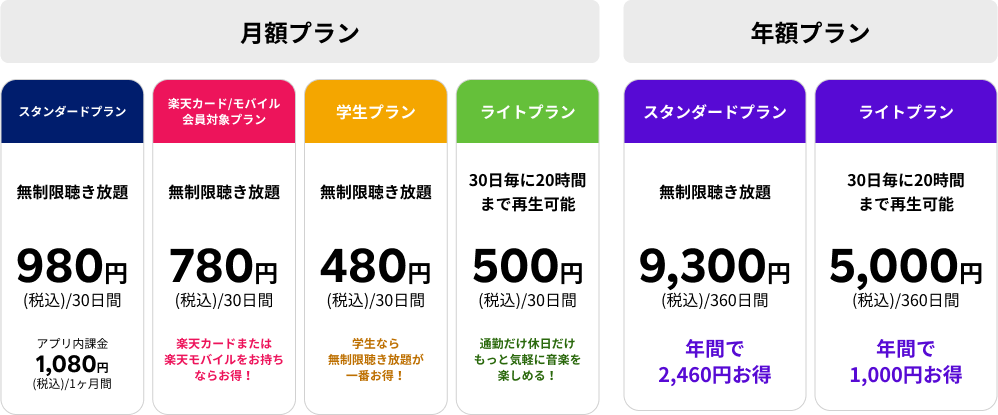Image resolution: width=998 pixels, height=415 pixels.
Task: Select the 月額プラン header tab
Action: 300,32
